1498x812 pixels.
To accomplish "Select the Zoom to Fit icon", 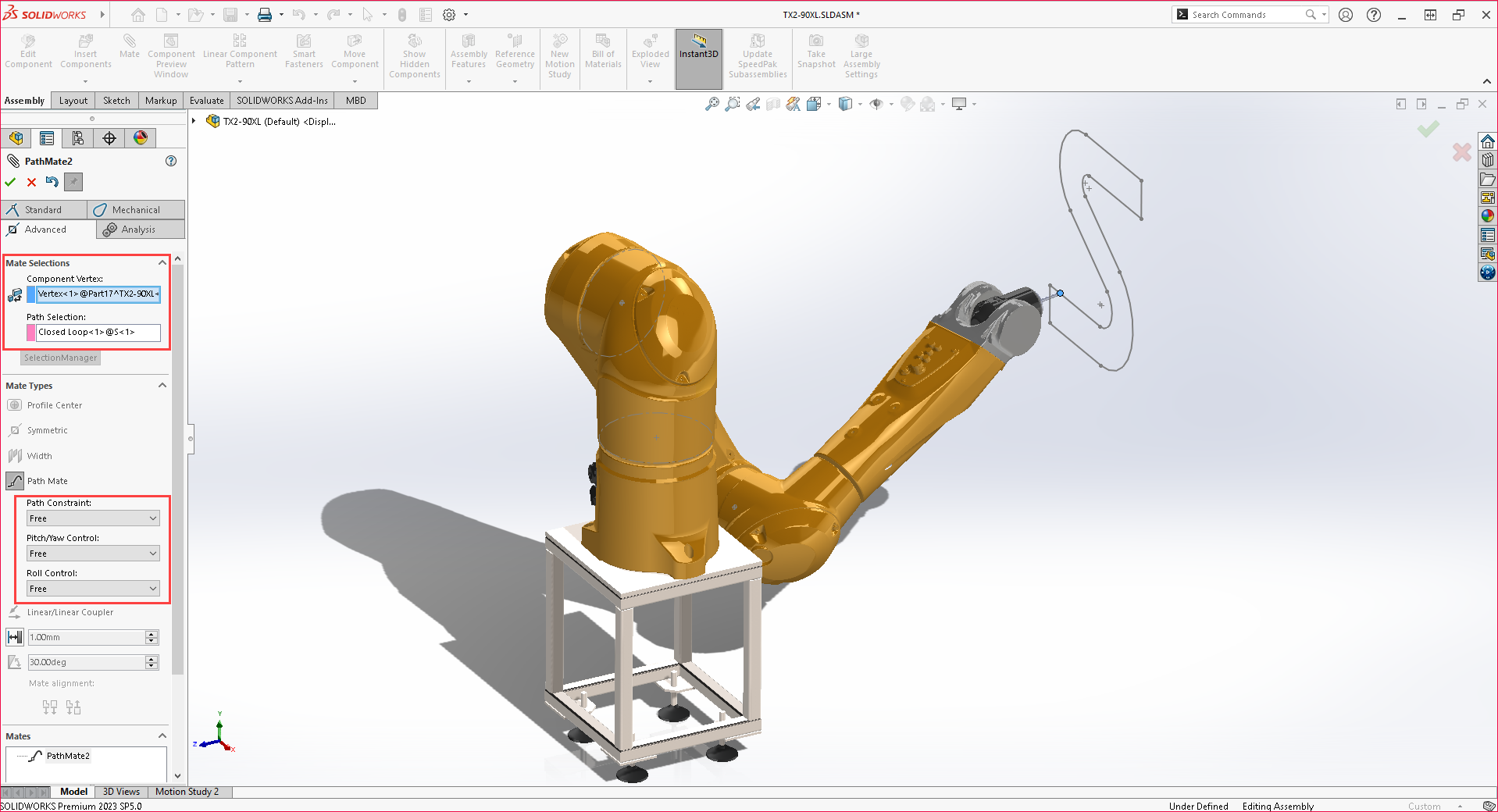I will point(712,103).
